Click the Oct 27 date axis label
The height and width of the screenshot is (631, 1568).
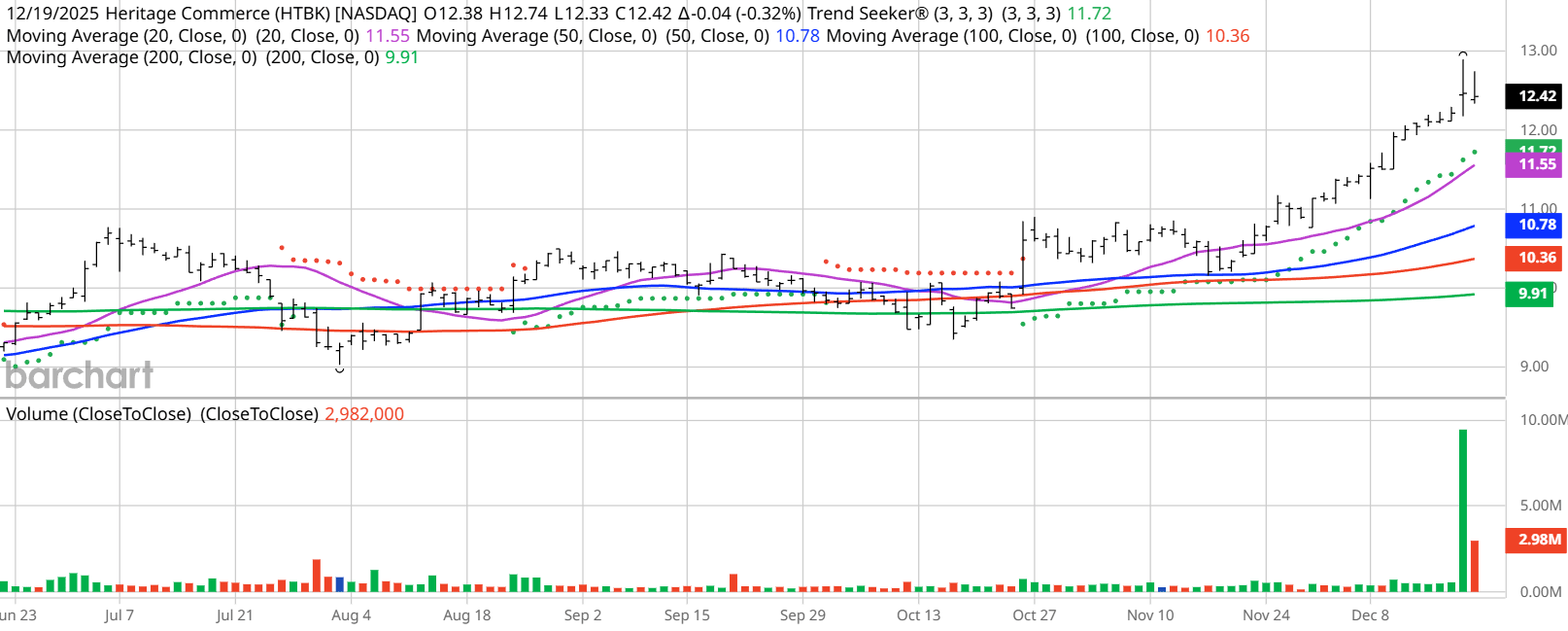pos(1034,615)
